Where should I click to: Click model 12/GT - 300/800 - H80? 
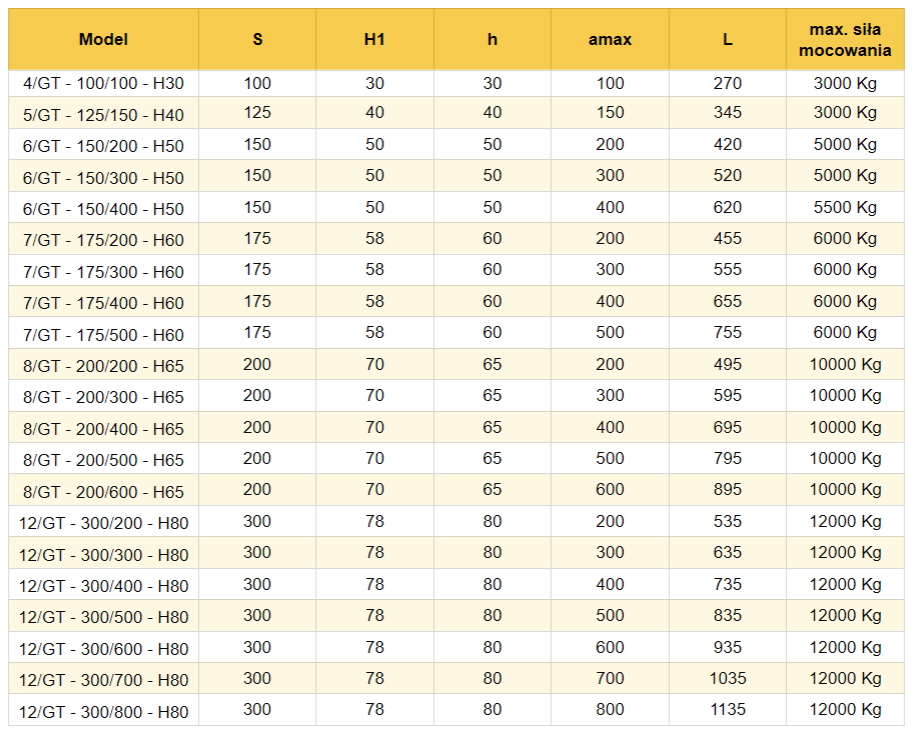[x=103, y=712]
